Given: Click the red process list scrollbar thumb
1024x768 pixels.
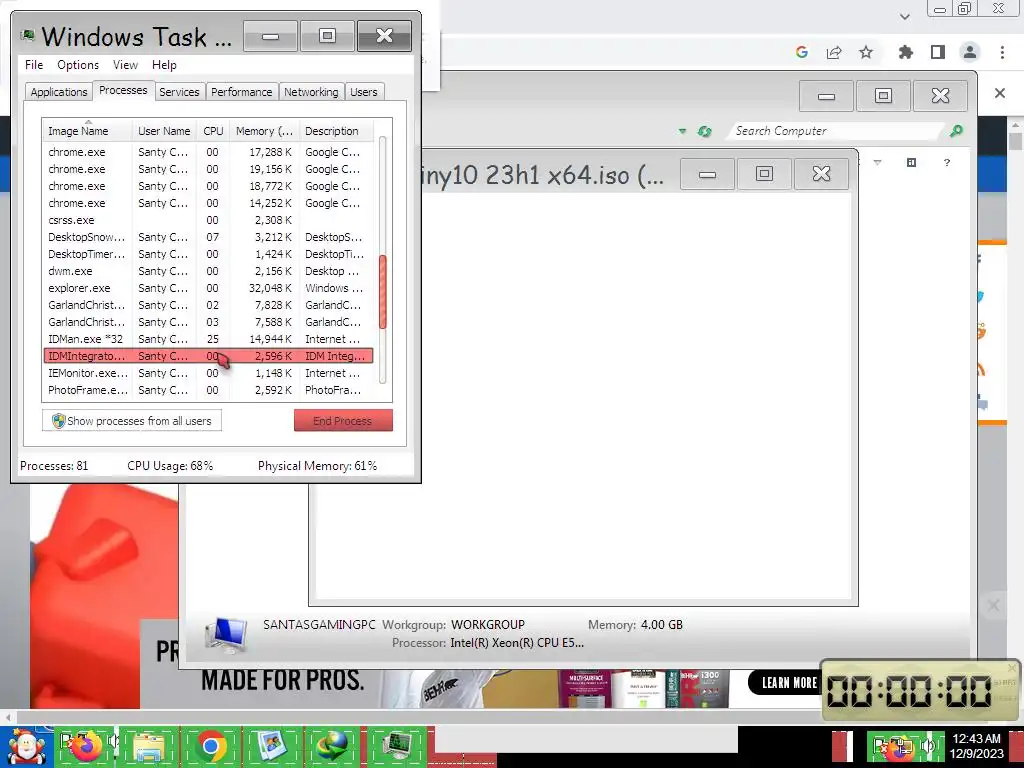Looking at the screenshot, I should coord(383,291).
